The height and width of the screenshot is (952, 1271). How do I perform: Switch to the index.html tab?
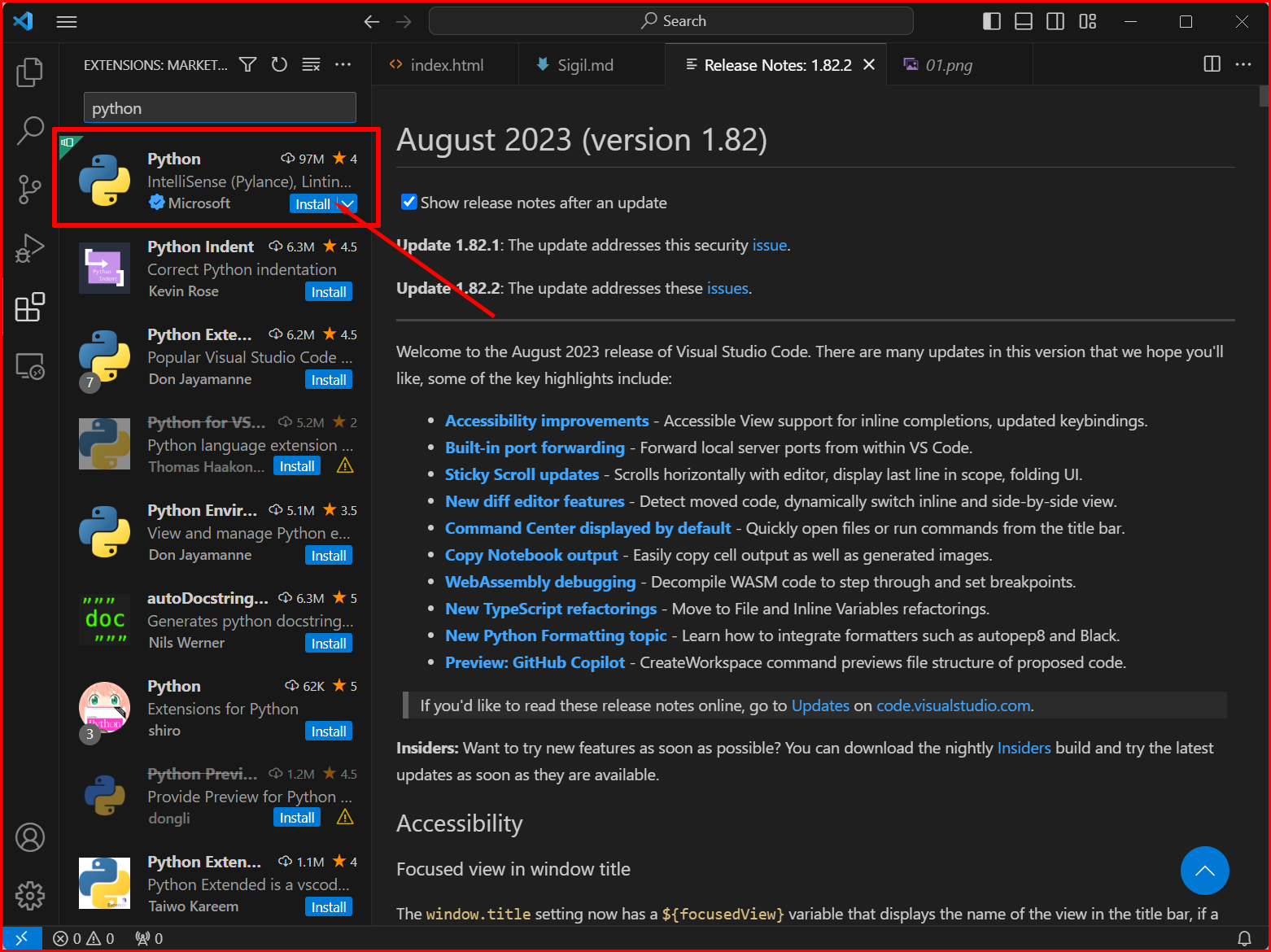(x=445, y=65)
